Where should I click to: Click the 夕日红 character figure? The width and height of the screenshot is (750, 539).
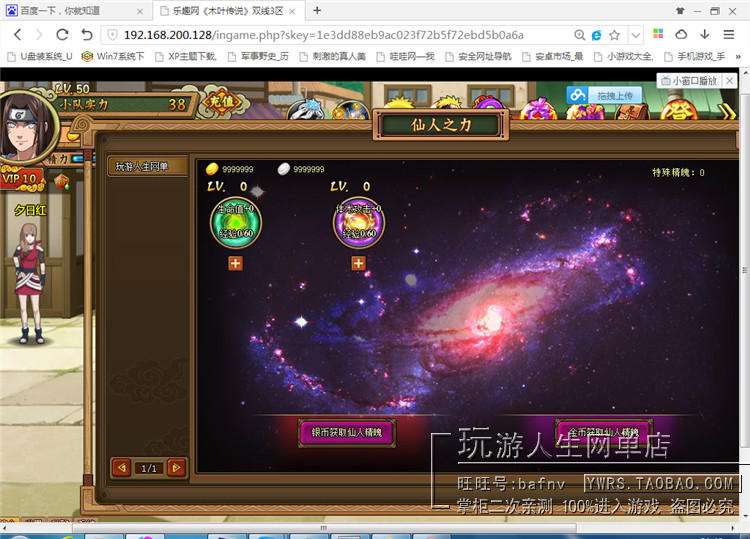coord(30,282)
